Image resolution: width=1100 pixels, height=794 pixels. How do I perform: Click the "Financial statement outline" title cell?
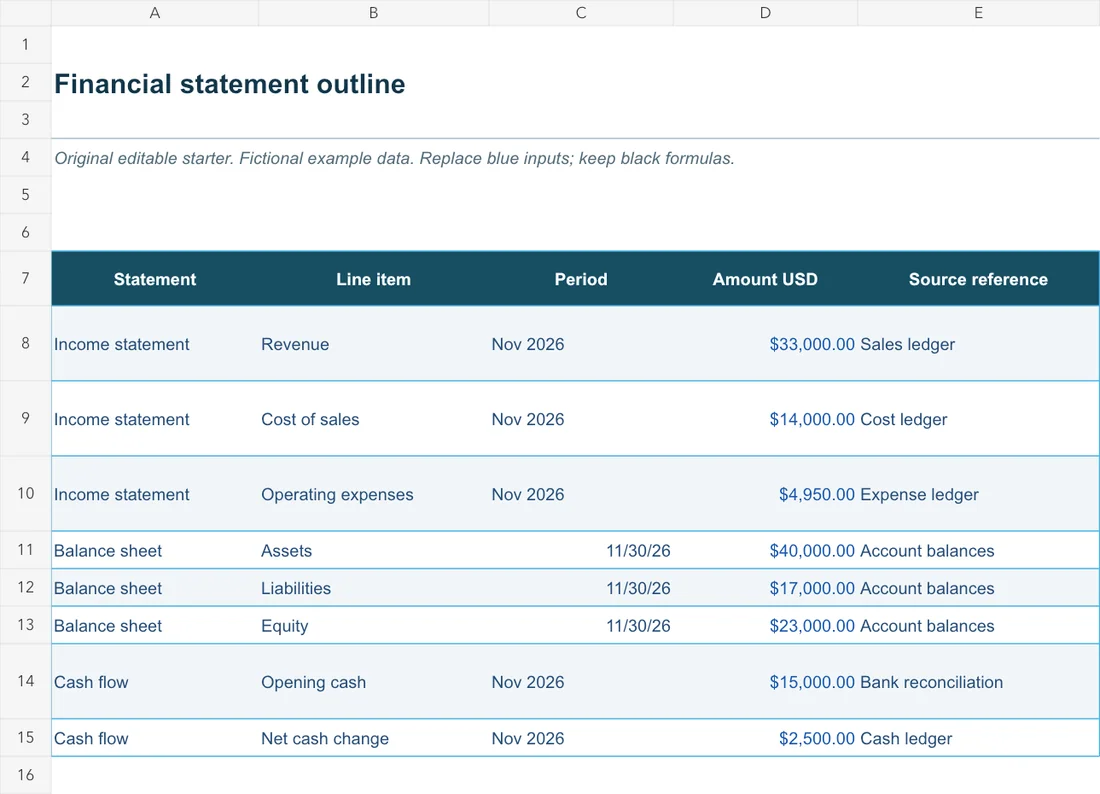[229, 83]
